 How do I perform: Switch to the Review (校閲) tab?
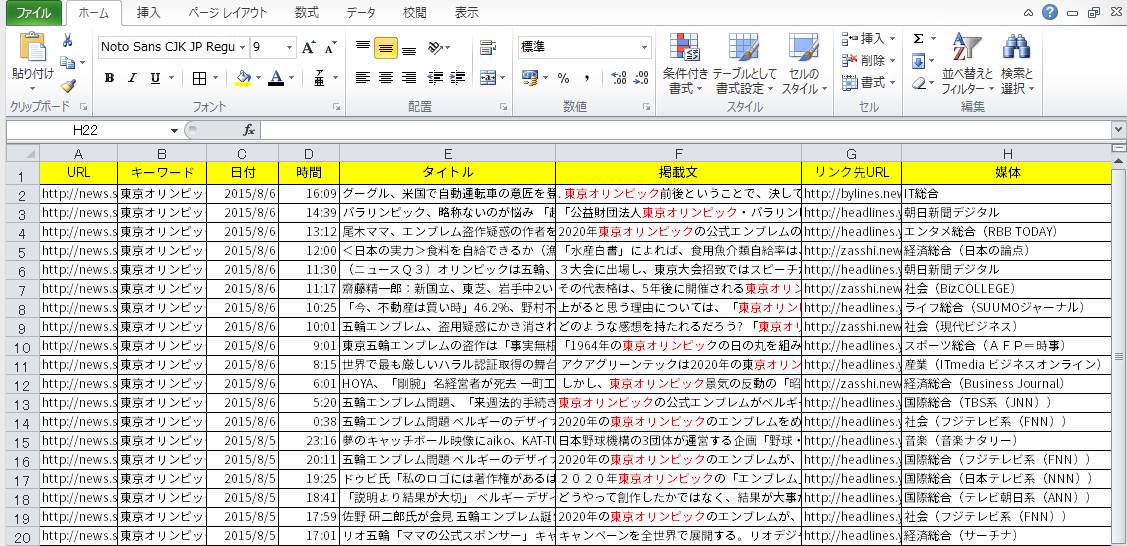click(x=415, y=13)
